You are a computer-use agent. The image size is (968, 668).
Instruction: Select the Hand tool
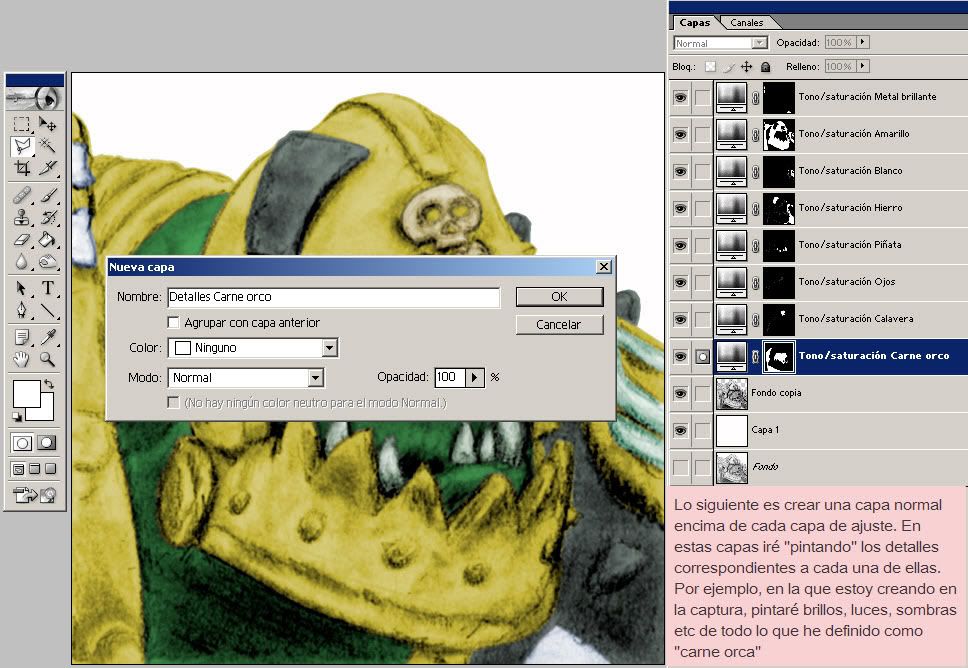coord(22,359)
